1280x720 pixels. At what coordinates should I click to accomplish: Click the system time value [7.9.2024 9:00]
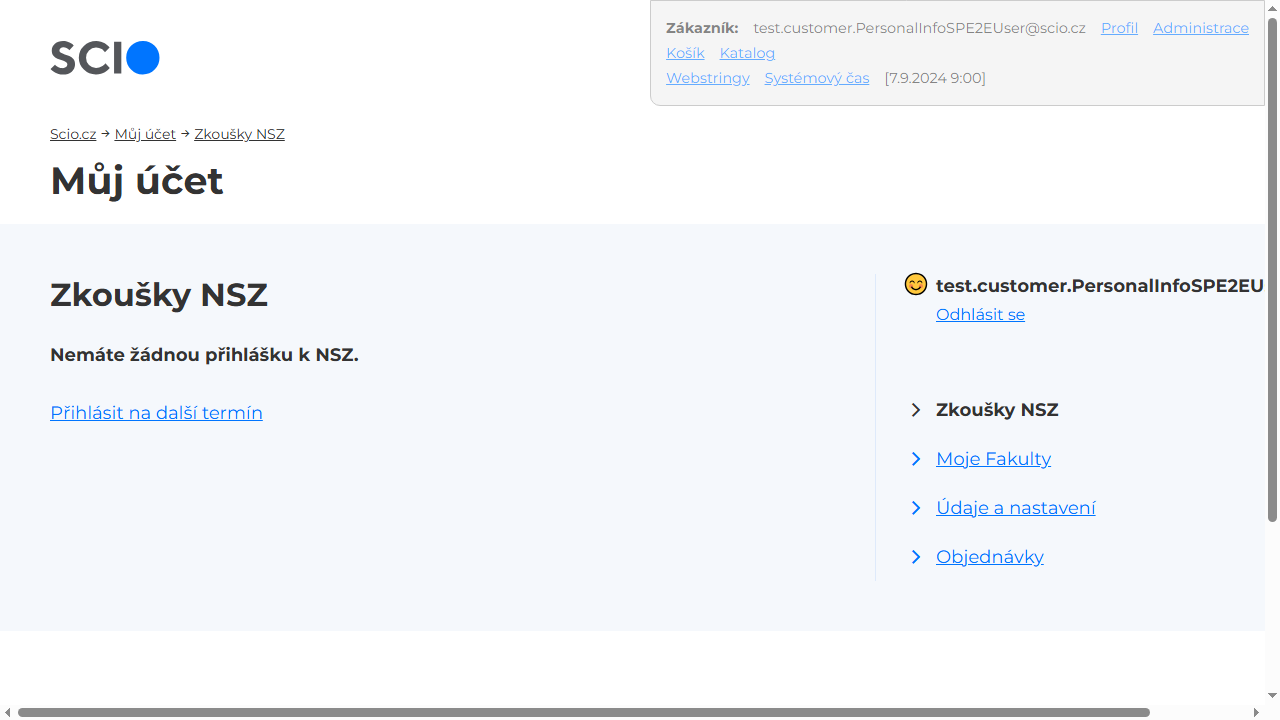coord(935,78)
